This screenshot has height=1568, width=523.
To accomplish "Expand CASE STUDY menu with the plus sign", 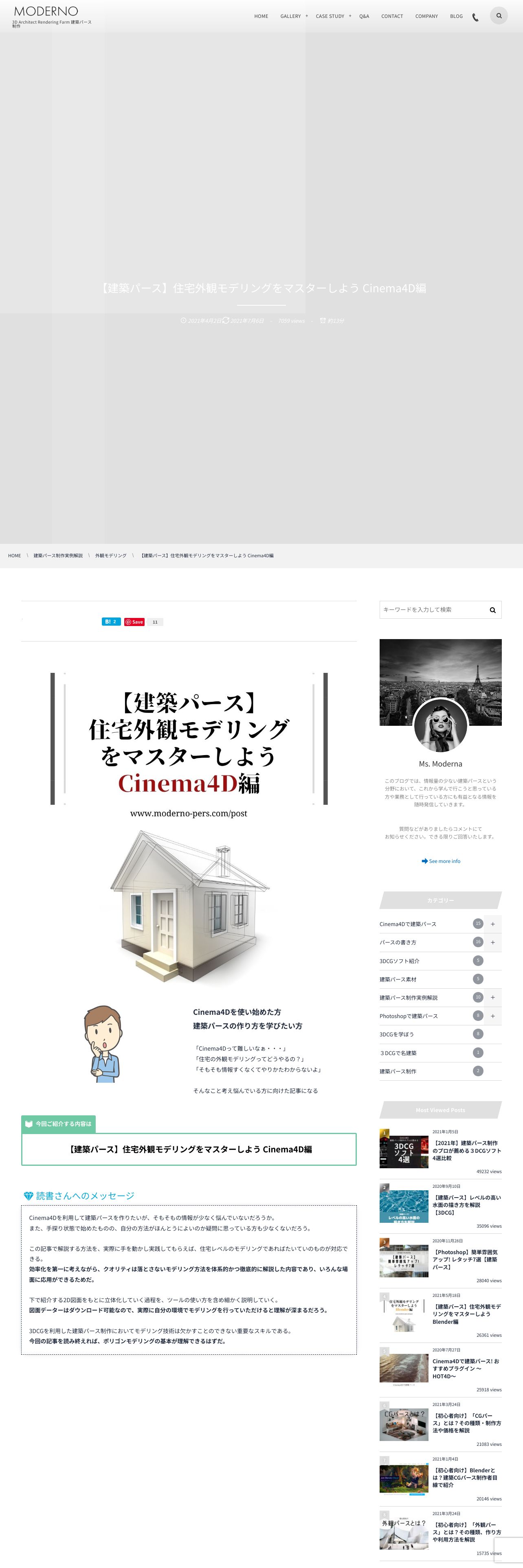I will [x=350, y=16].
